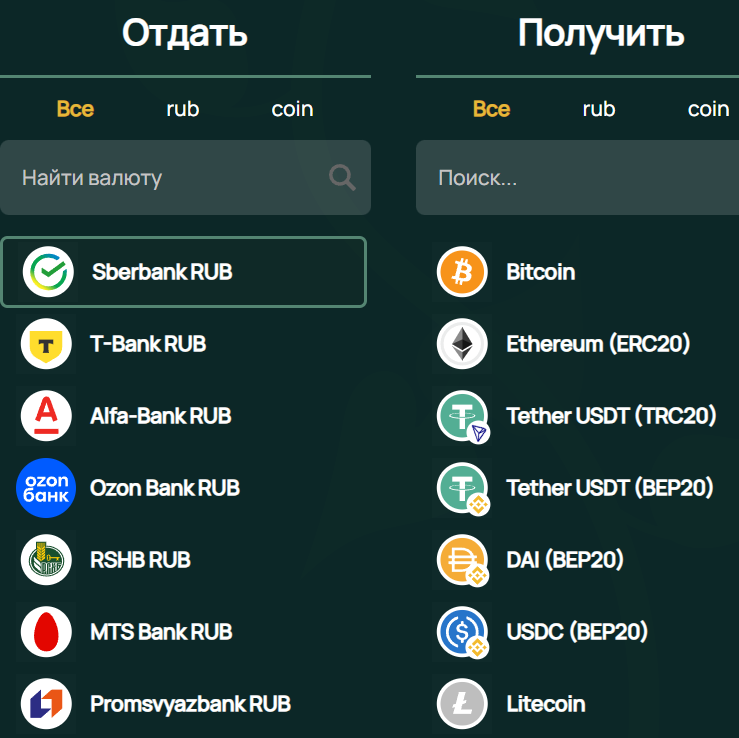Select the Все tab under Отдать
The height and width of the screenshot is (738, 739).
point(75,109)
